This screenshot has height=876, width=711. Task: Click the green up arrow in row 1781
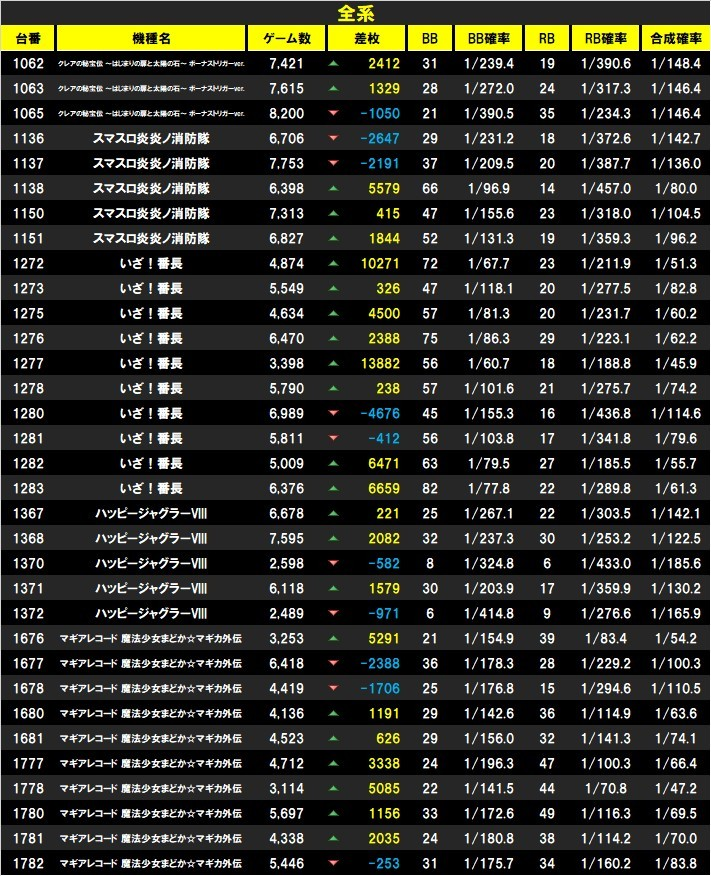[333, 838]
